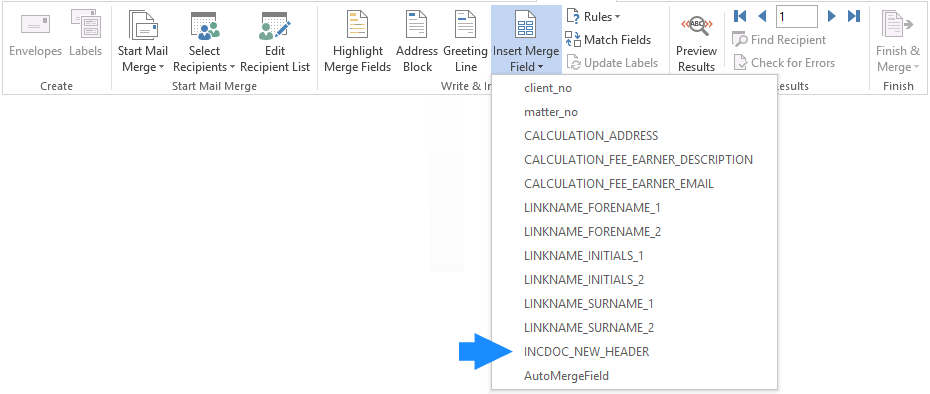
Task: Insert a Greeting Line
Action: click(466, 42)
